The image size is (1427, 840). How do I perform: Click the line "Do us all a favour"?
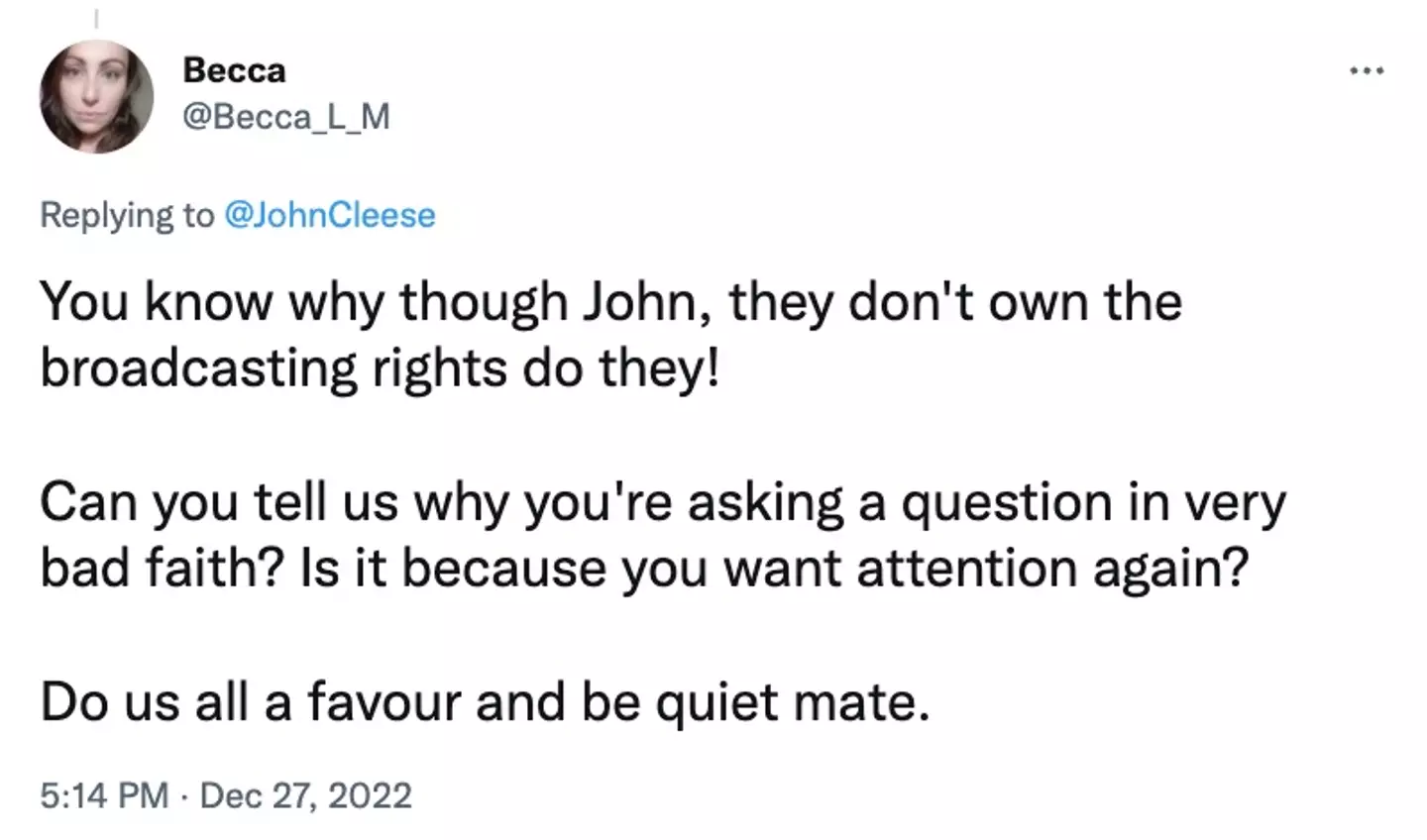point(485,702)
